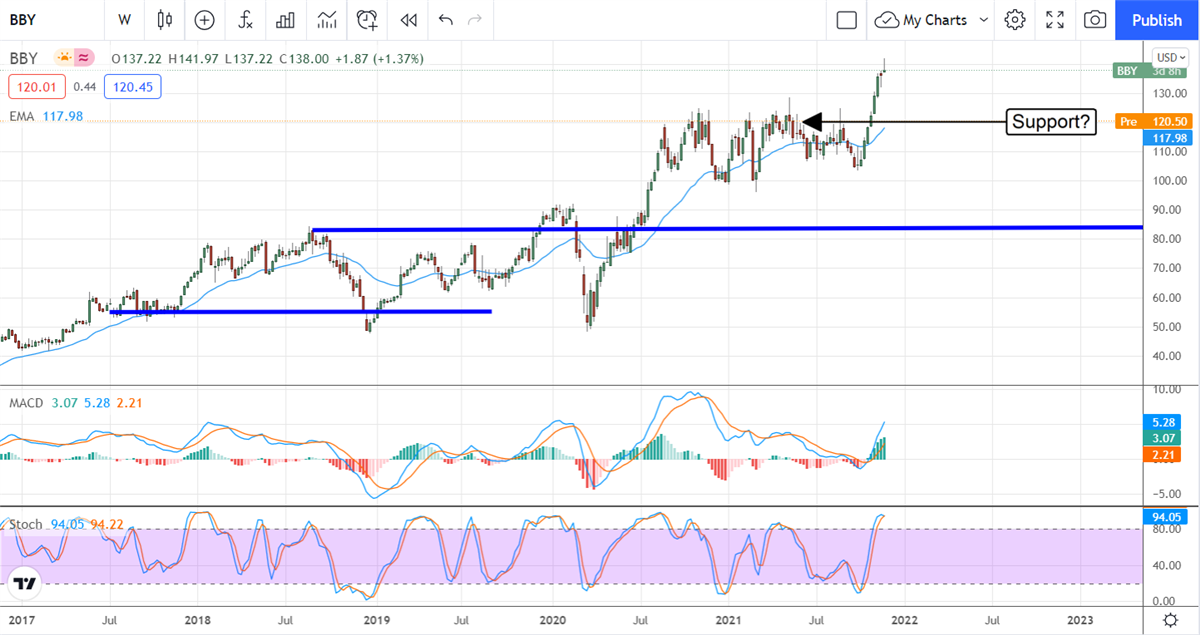Image resolution: width=1200 pixels, height=635 pixels.
Task: Click the TradingView logo at bottom left
Action: 25,583
